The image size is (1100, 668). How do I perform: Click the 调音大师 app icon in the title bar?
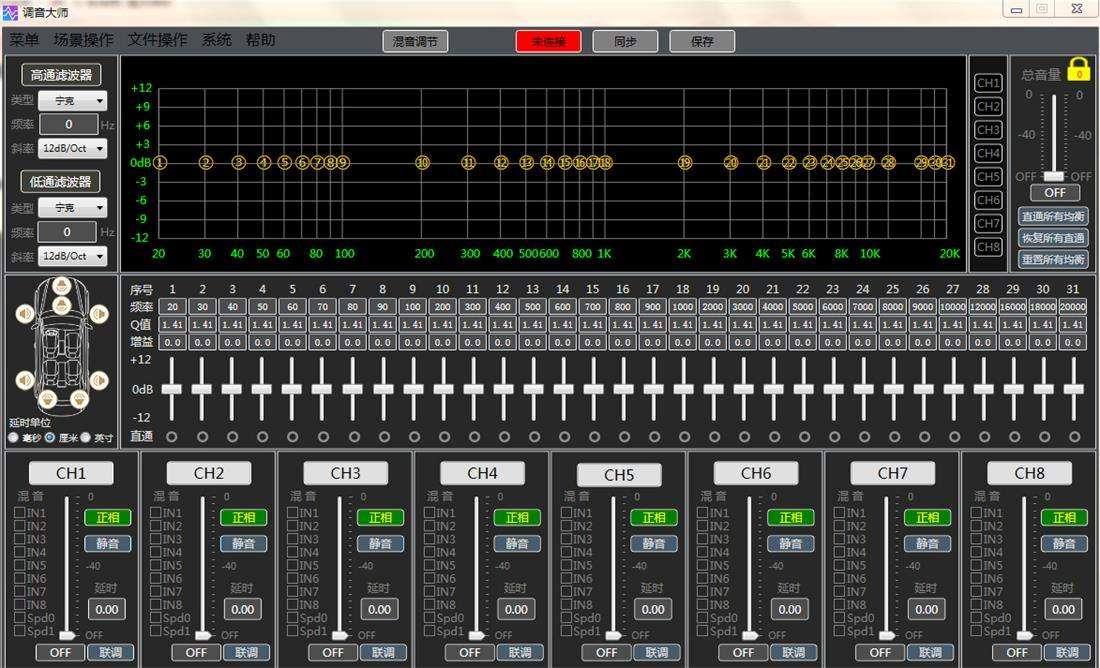coord(10,12)
